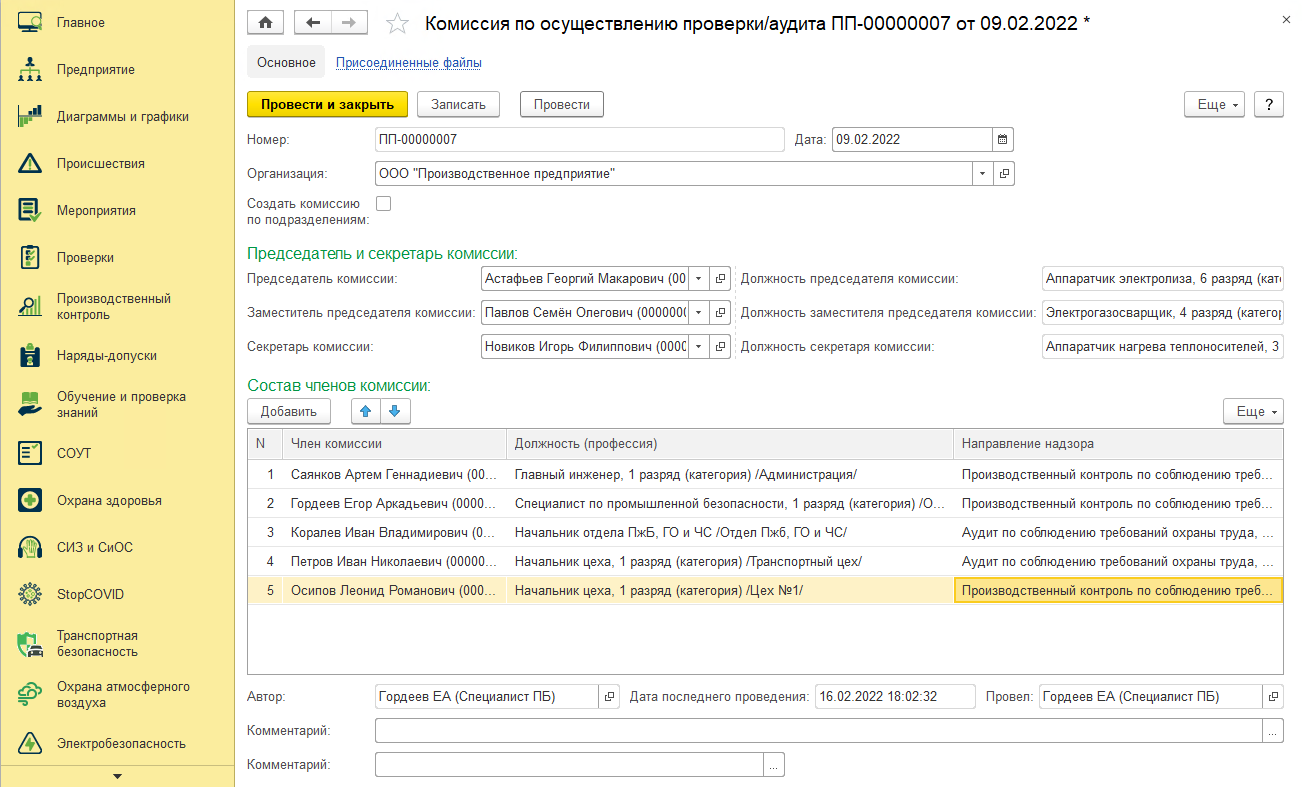Open Производственный контроль section icon

click(x=29, y=307)
